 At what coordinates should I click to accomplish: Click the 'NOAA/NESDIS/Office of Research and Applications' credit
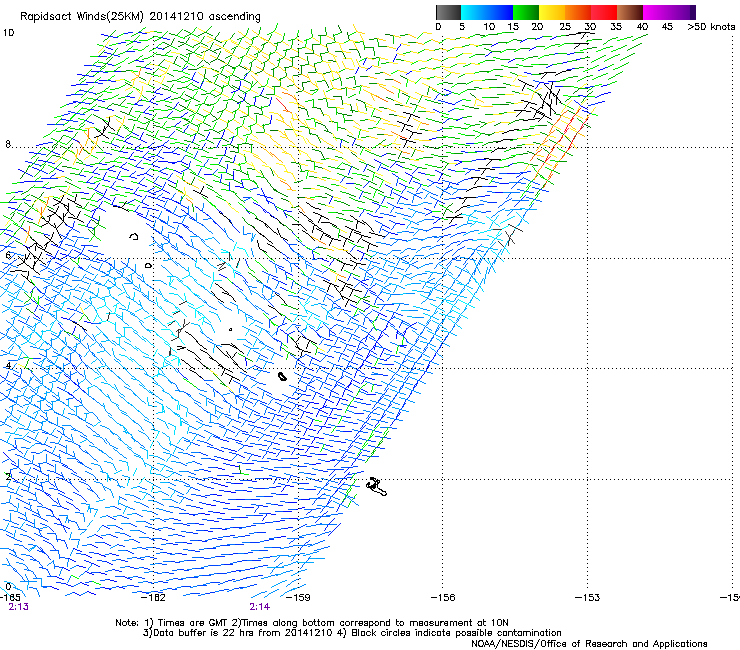tap(589, 643)
